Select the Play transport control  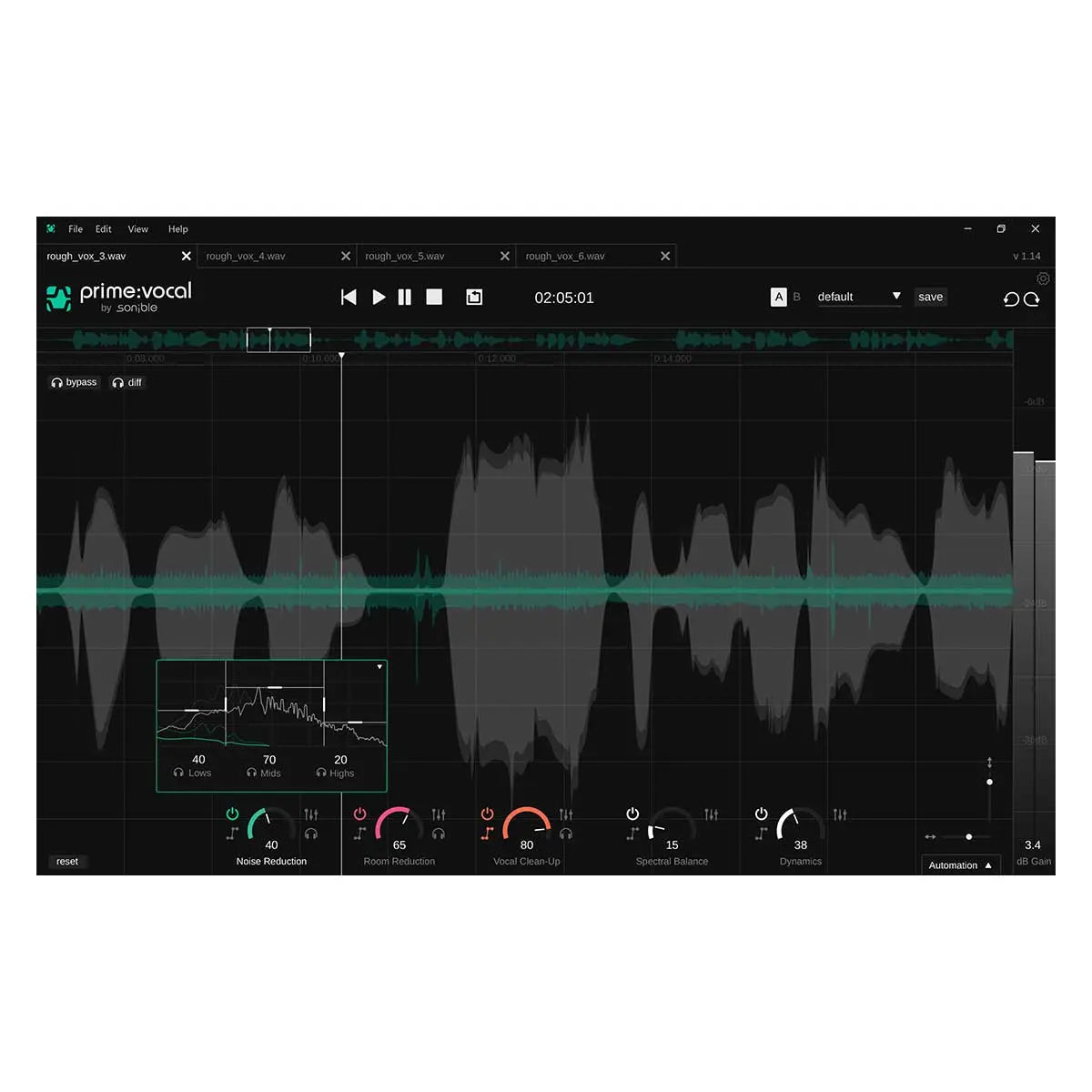pyautogui.click(x=379, y=297)
